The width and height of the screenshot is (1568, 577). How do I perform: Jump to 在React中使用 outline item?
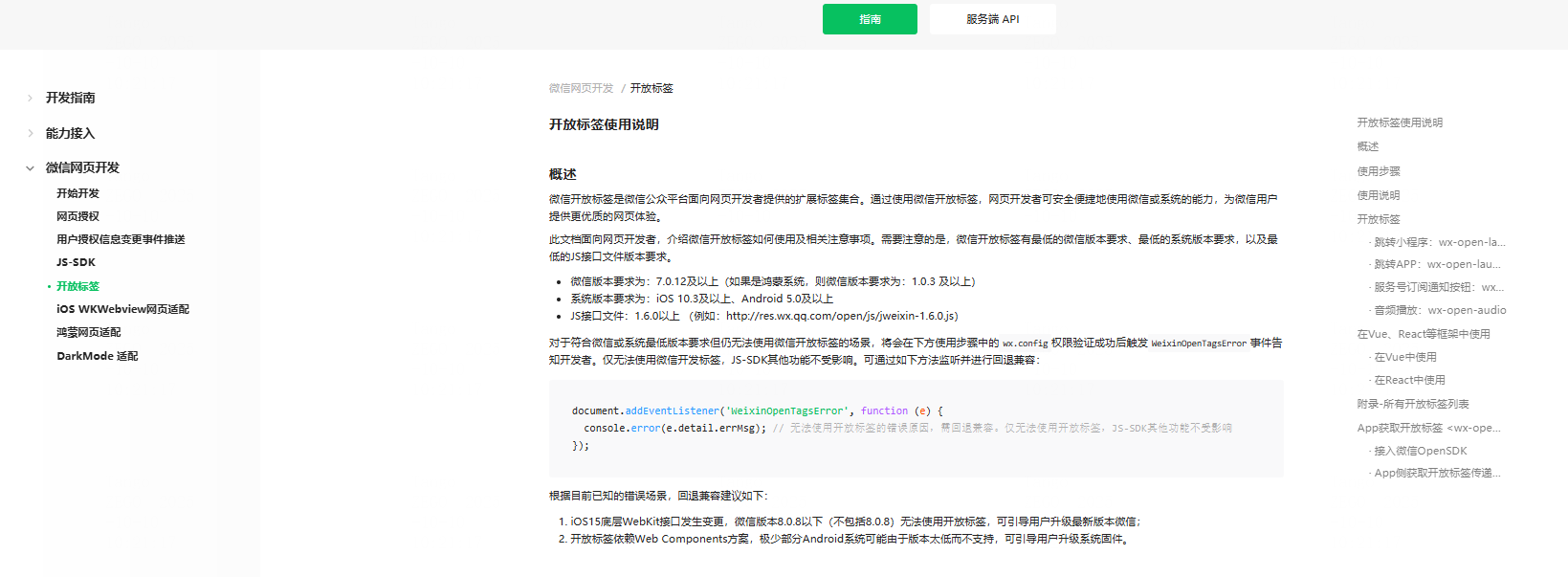click(x=1410, y=380)
